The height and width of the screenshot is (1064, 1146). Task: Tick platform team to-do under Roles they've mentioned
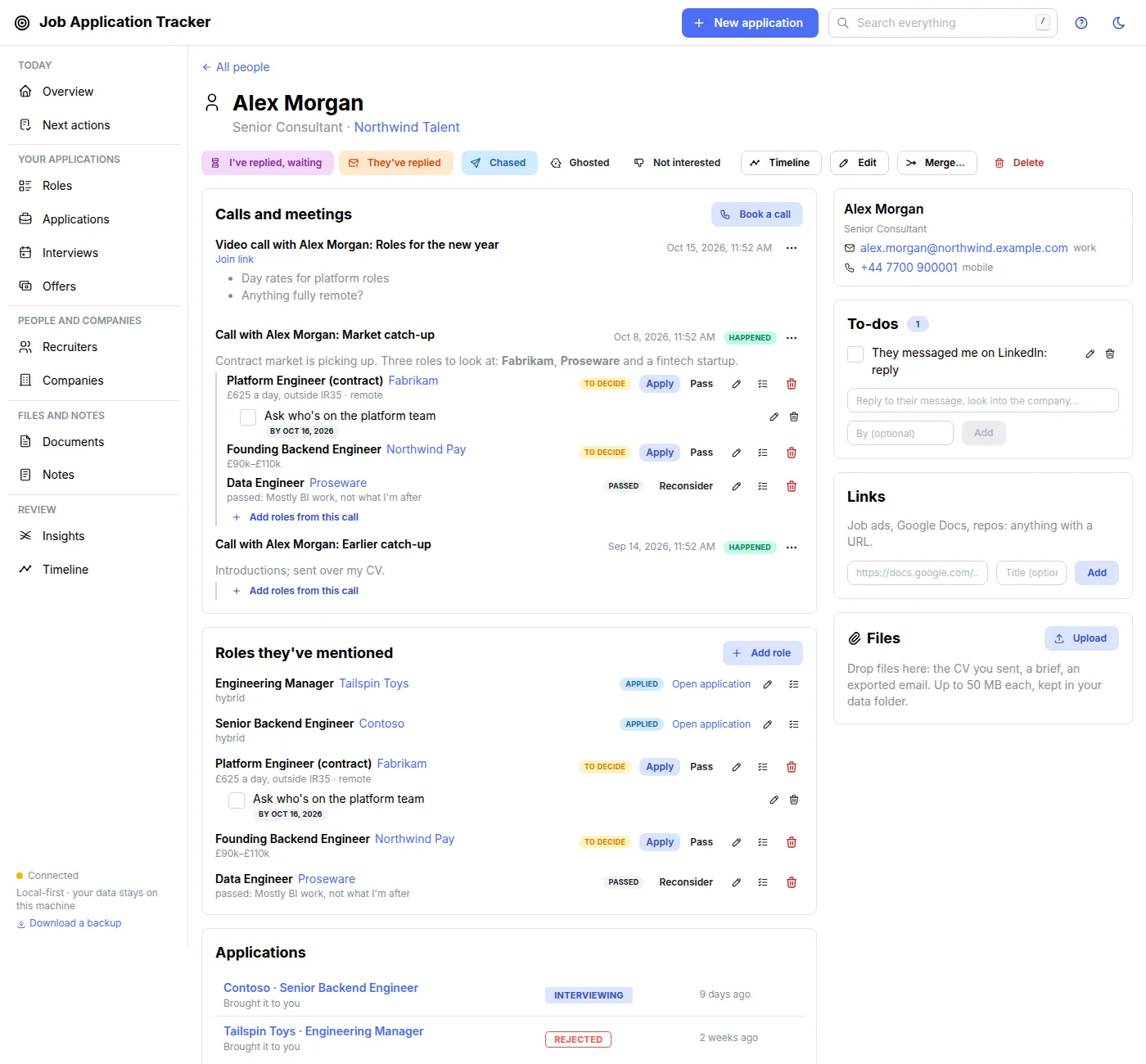coord(237,800)
